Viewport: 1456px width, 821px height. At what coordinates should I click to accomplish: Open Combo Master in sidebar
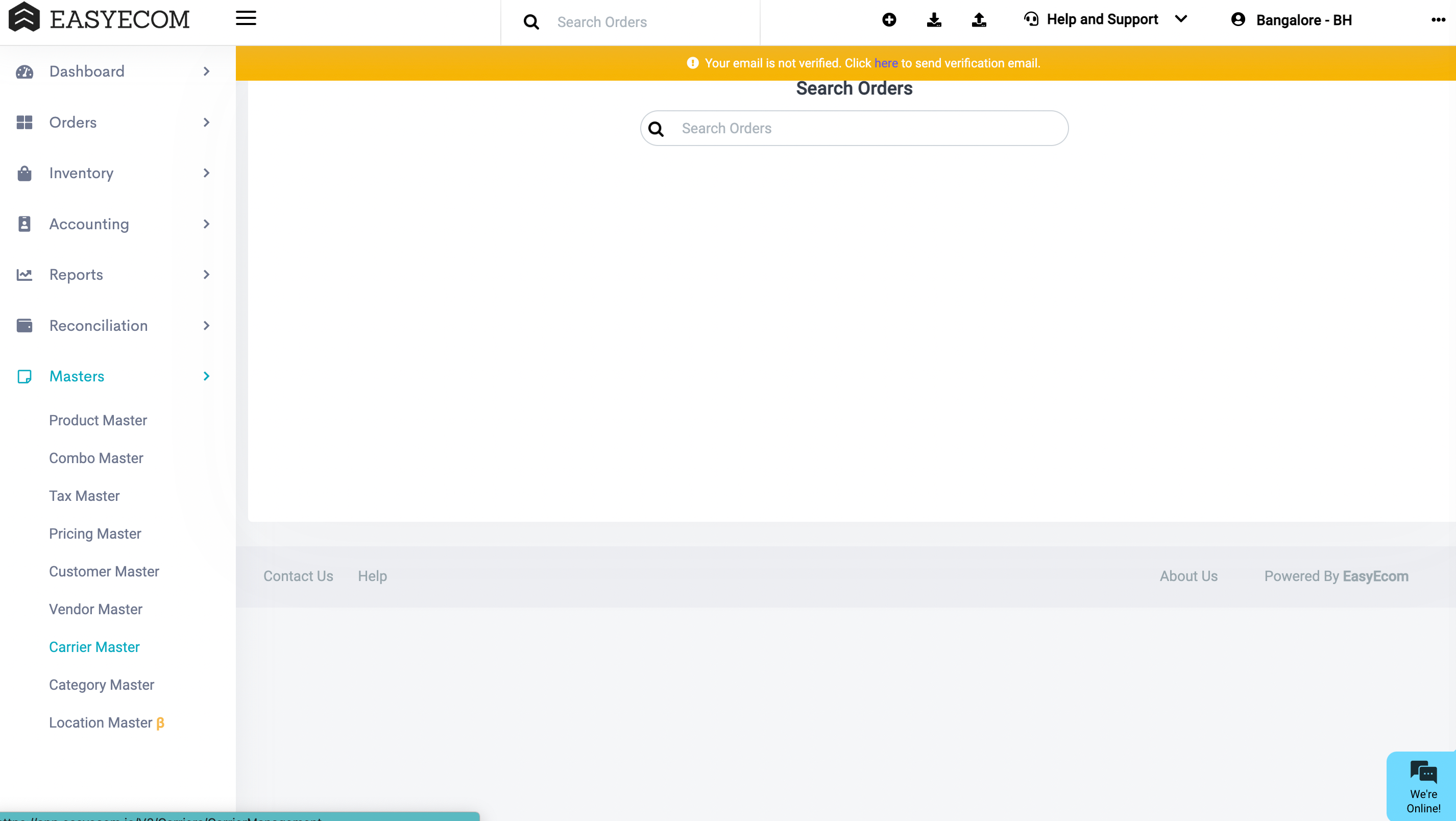(x=96, y=458)
